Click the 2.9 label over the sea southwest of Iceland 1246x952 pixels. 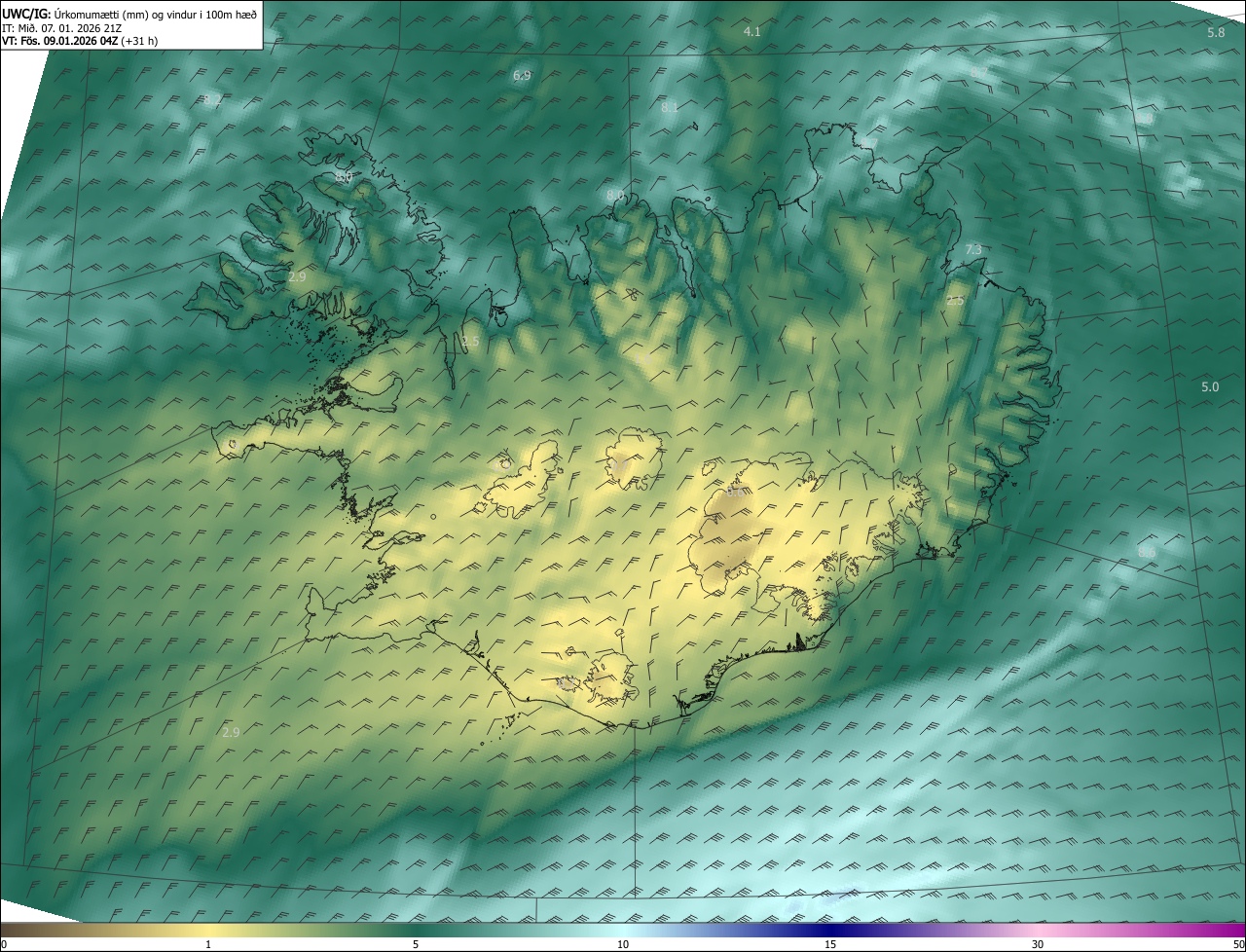[231, 732]
